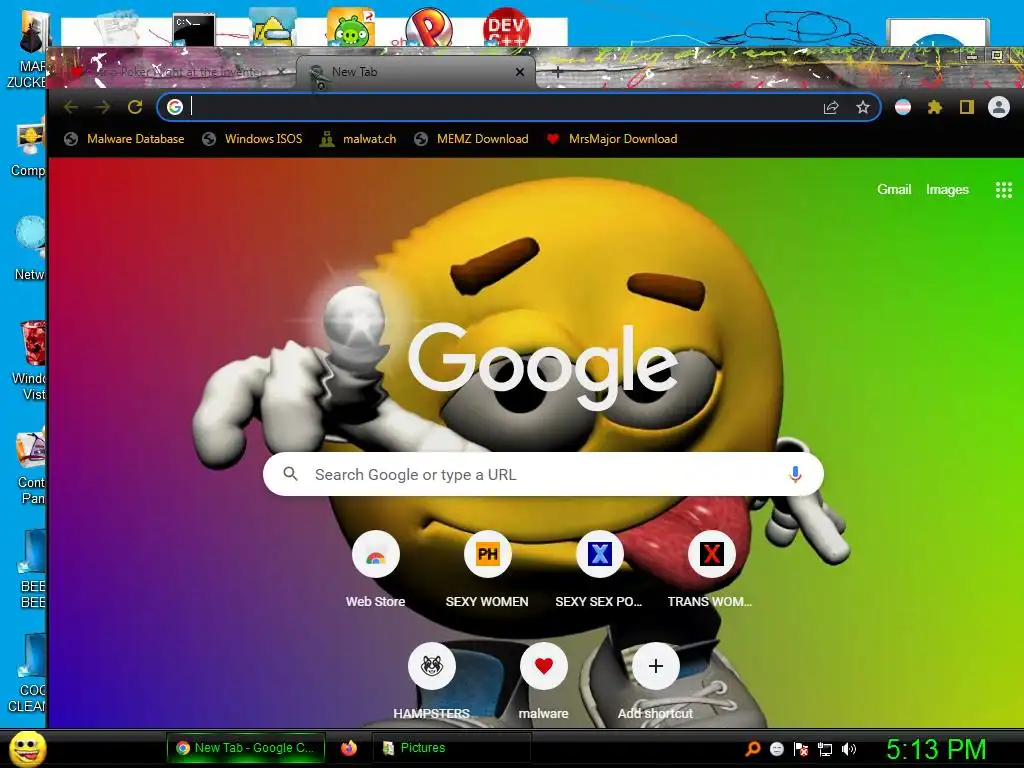Viewport: 1024px width, 768px height.
Task: Focus the Chrome address bar
Action: pos(503,107)
